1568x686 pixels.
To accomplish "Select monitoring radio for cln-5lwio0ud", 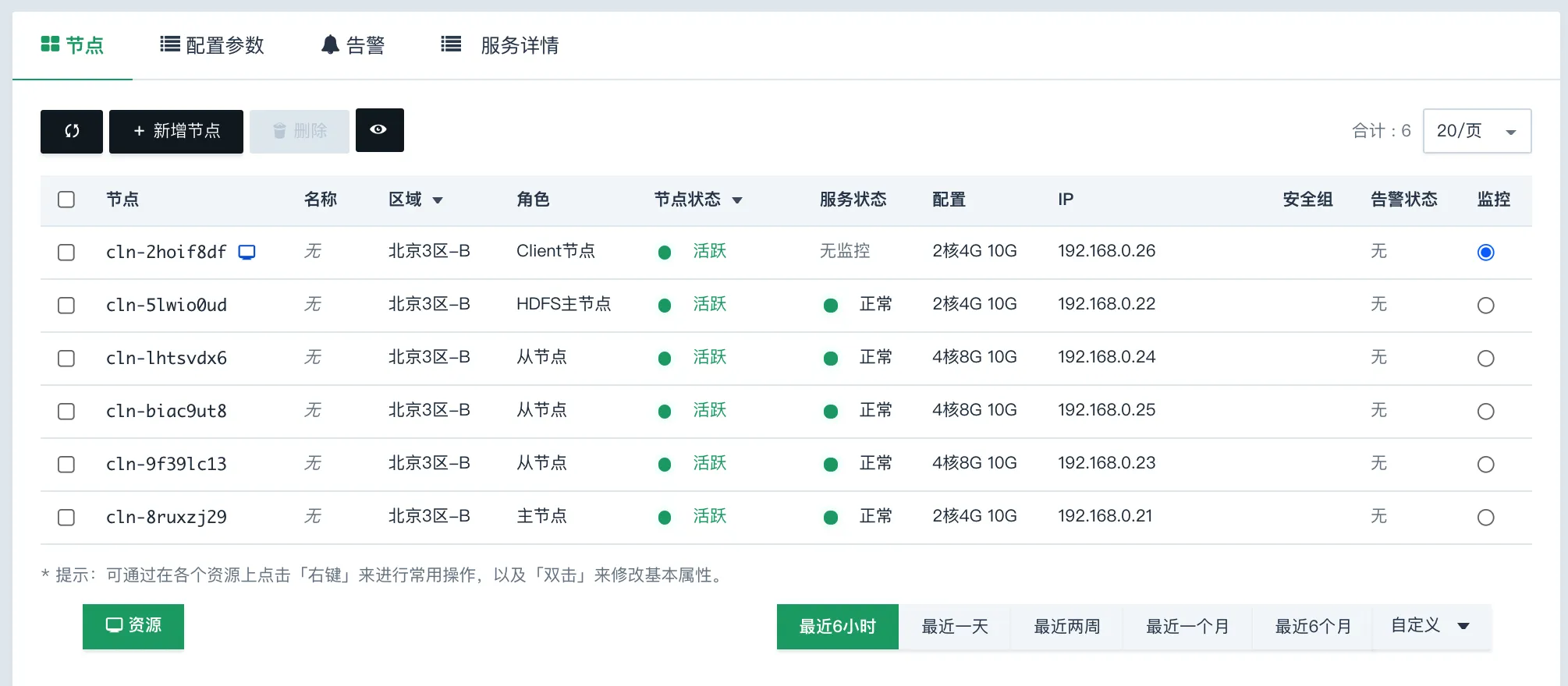I will (1486, 306).
